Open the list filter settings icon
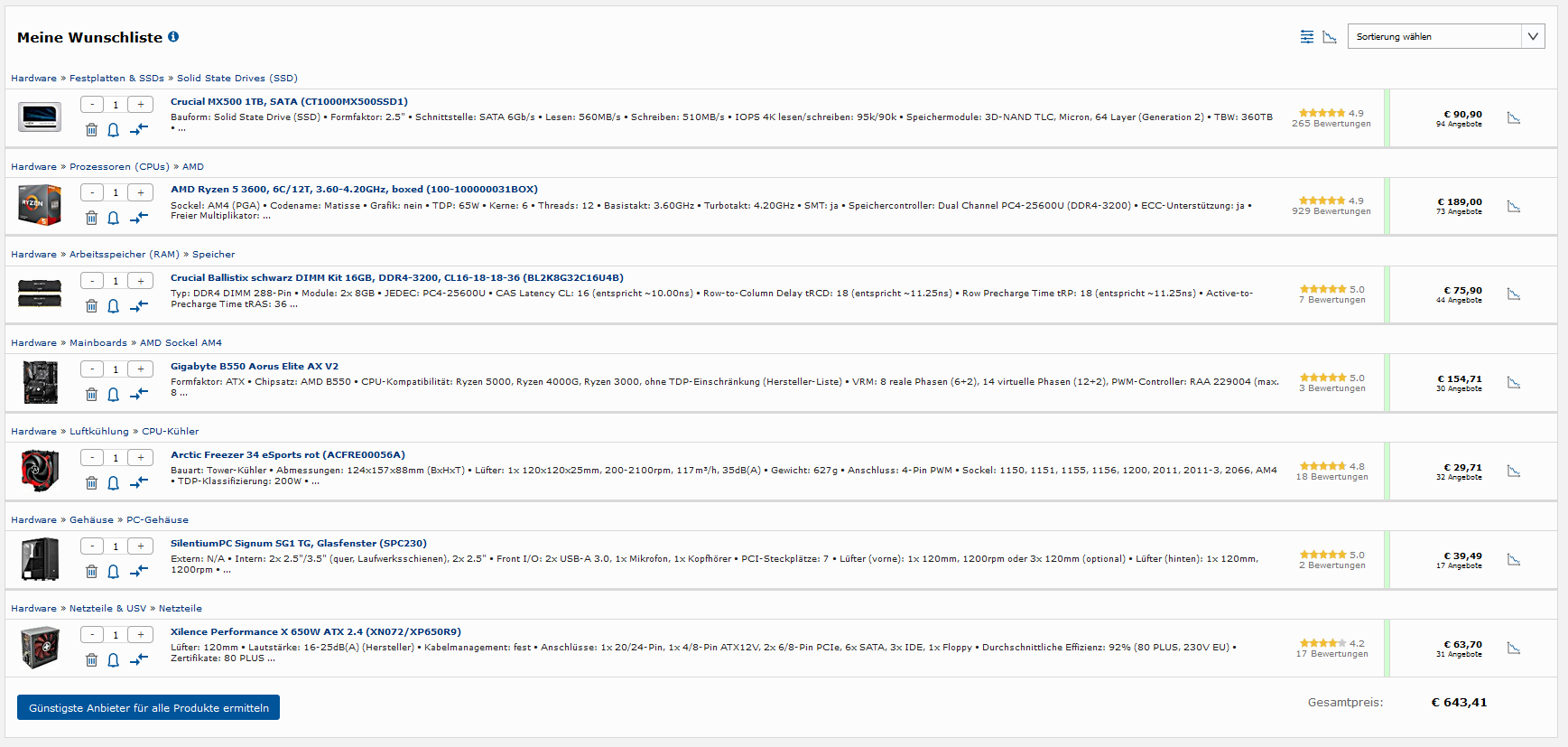The image size is (1568, 747). pos(1306,37)
